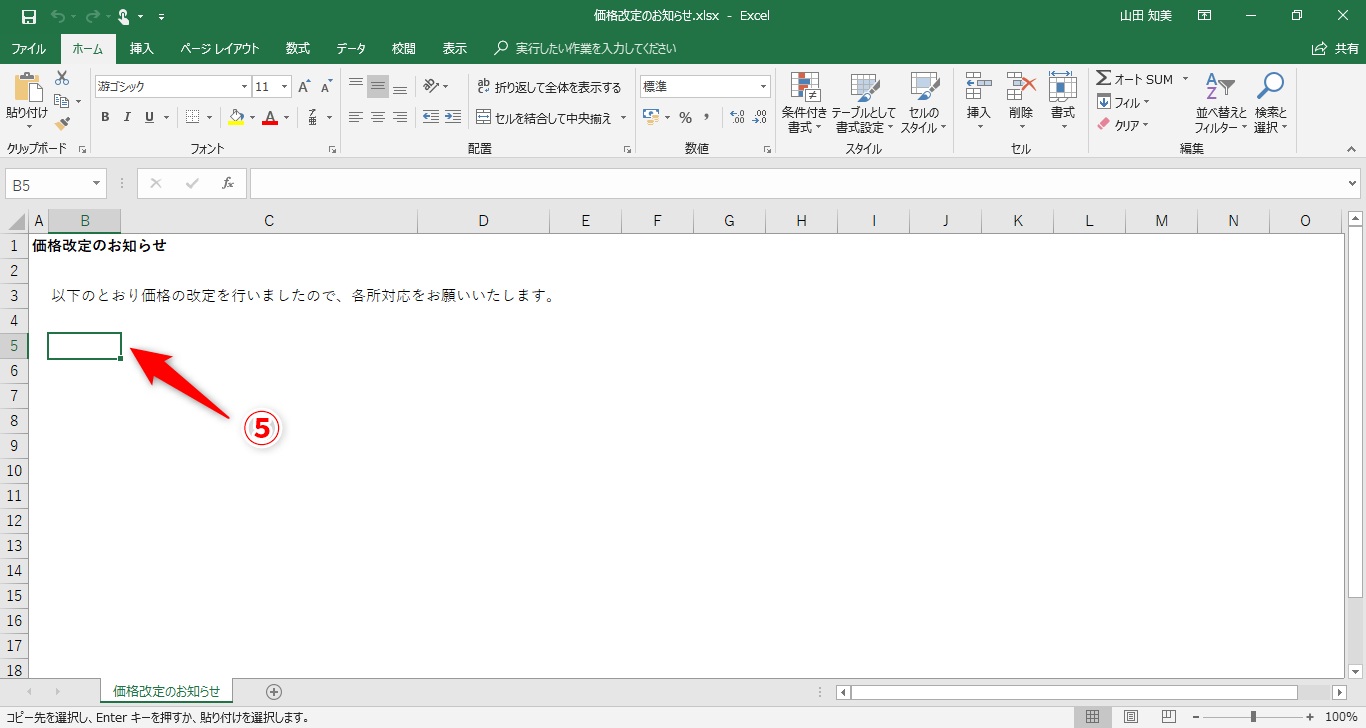Switch to the 挿入 ribbon tab
The height and width of the screenshot is (728, 1366).
(x=142, y=48)
